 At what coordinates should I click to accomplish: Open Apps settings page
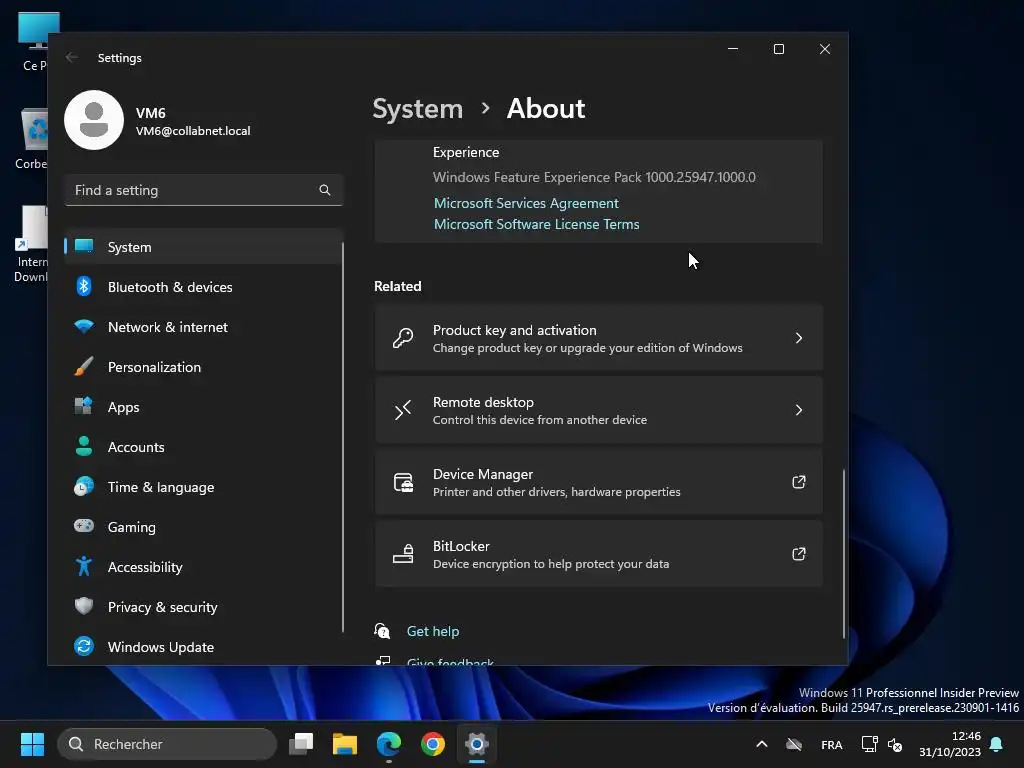[x=204, y=406]
